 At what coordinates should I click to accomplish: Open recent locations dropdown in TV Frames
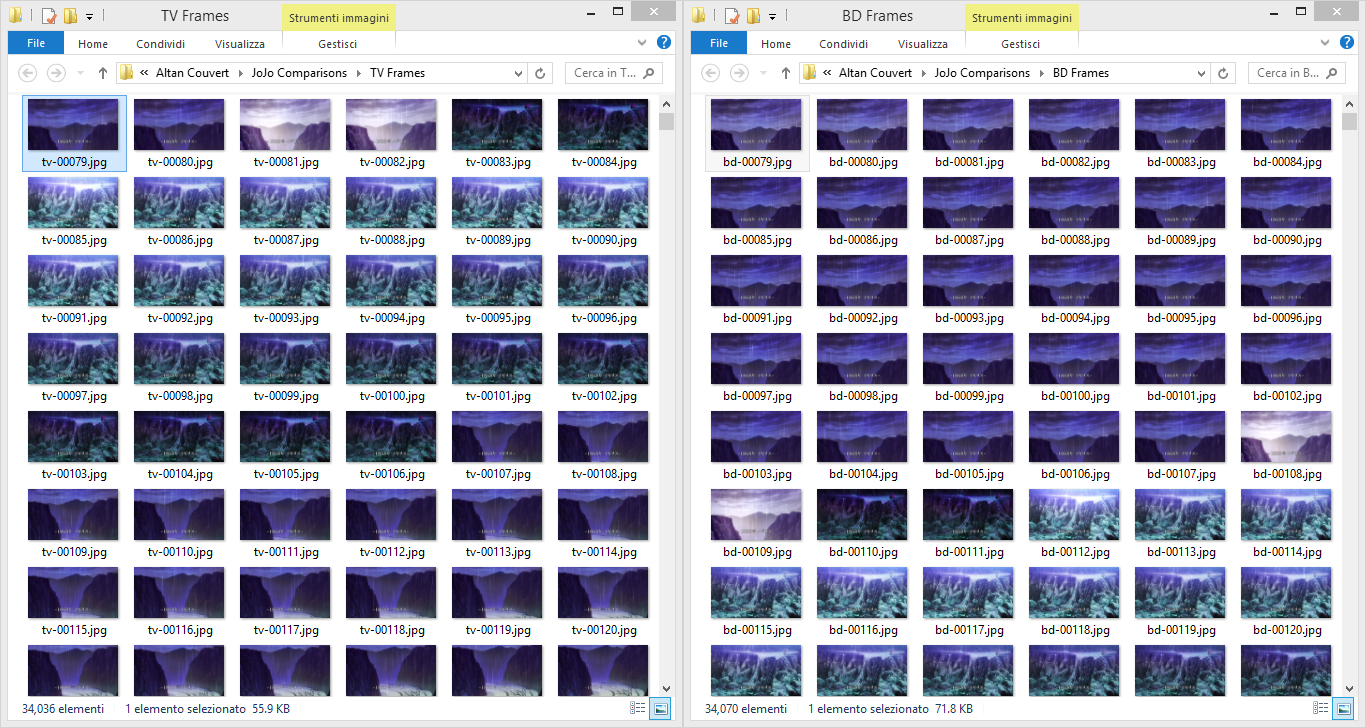pos(80,73)
